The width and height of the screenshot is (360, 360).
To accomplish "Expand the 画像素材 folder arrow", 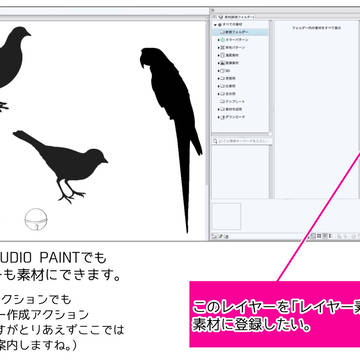I will tap(219, 63).
